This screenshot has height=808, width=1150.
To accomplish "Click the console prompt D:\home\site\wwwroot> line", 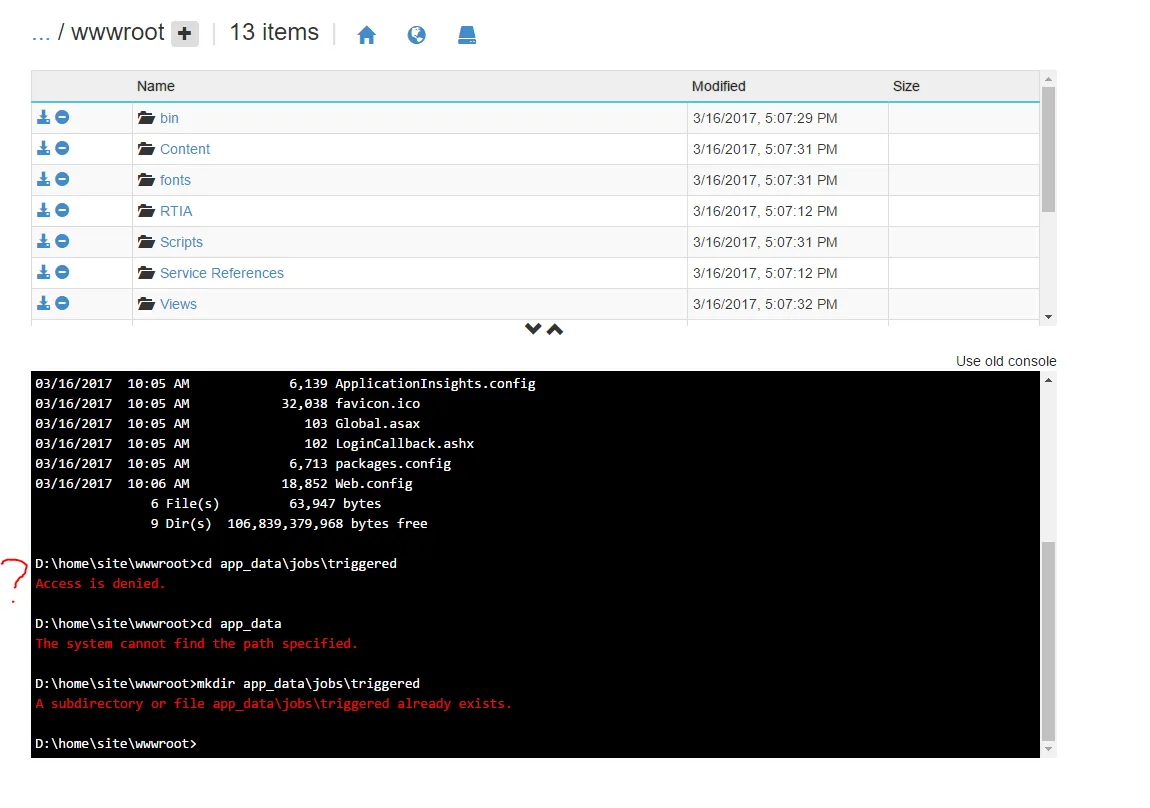I will (116, 743).
